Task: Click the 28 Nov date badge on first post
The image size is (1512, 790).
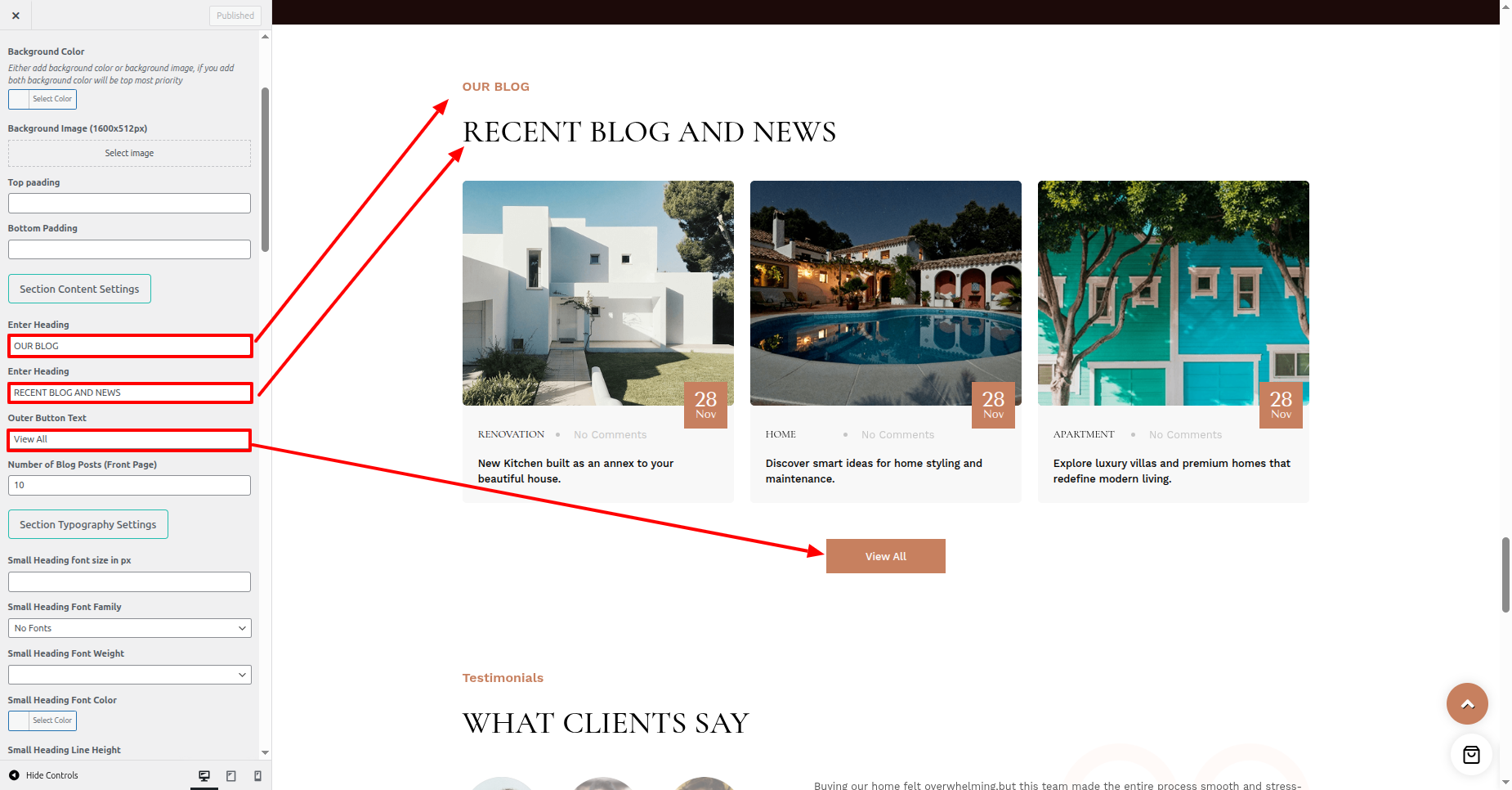Action: pos(705,405)
